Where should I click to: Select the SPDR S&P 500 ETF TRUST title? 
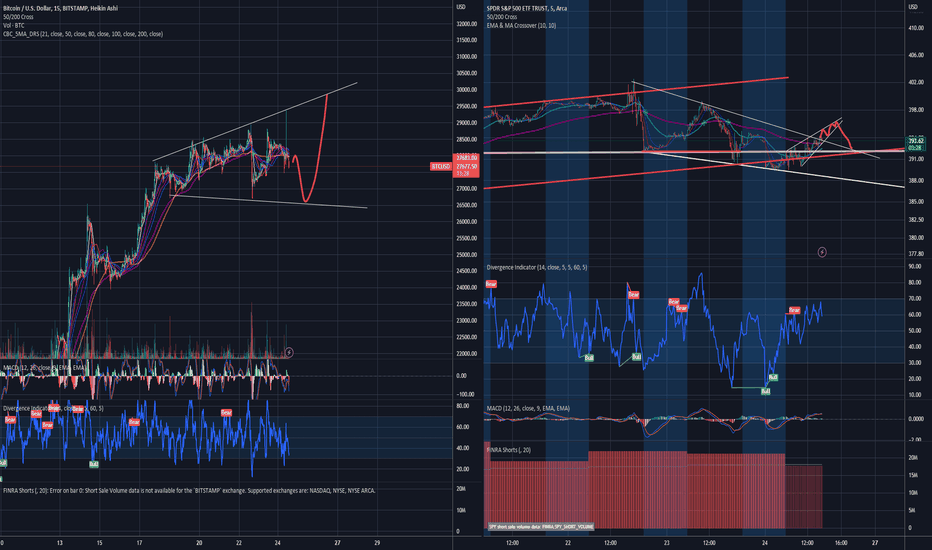pyautogui.click(x=545, y=7)
